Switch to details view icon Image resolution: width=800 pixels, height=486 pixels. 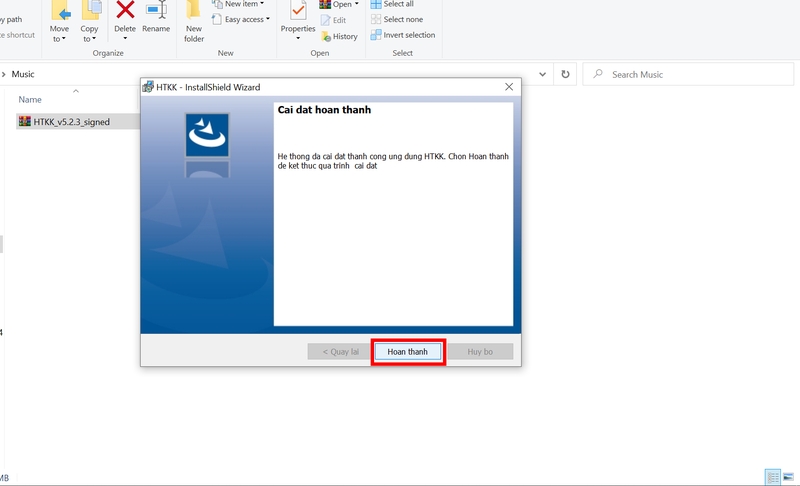coord(772,477)
